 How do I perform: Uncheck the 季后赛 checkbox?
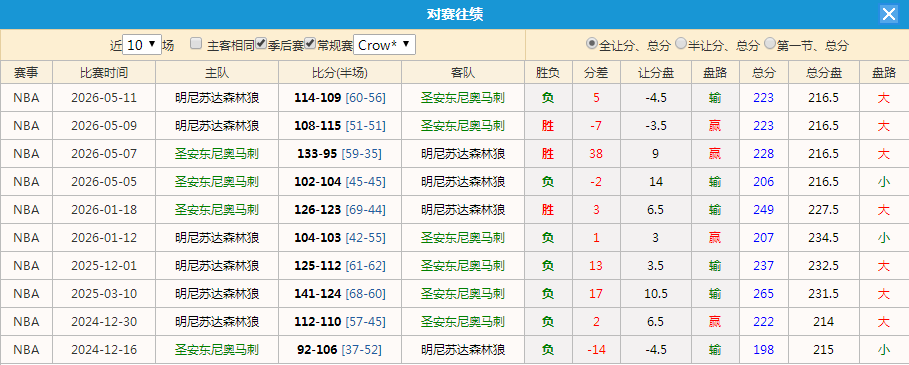[261, 43]
